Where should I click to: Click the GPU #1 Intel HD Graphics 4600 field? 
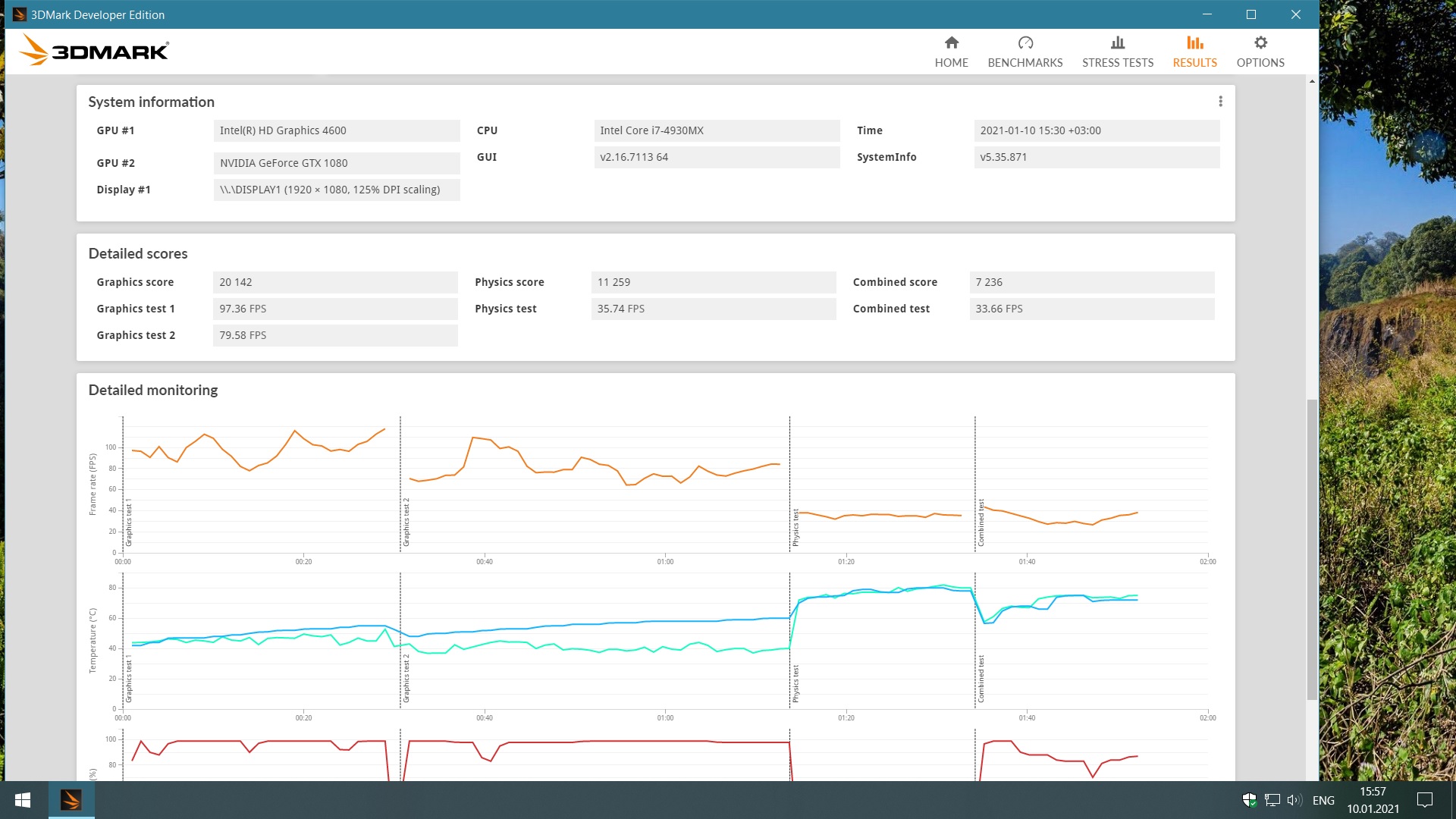coord(337,130)
